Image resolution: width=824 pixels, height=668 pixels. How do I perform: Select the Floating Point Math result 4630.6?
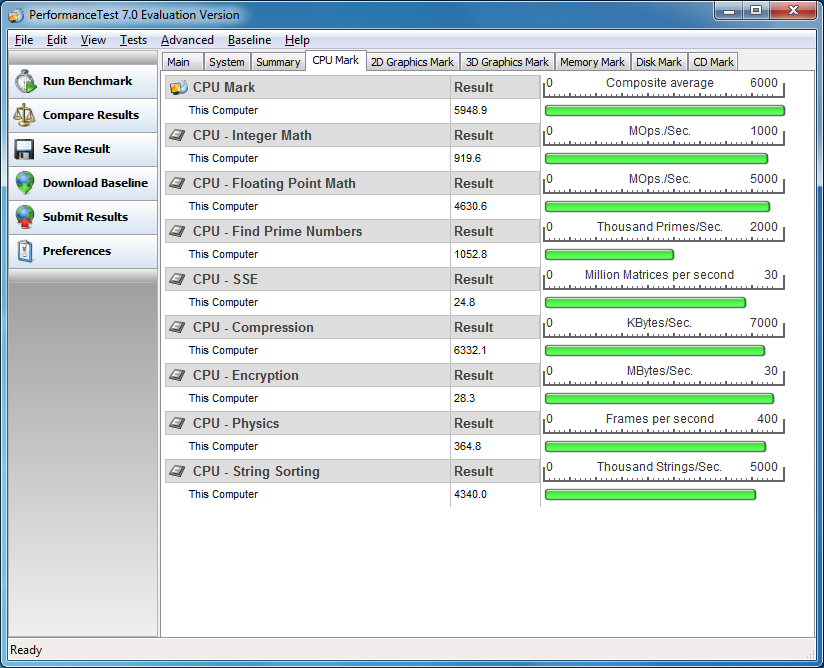(470, 206)
